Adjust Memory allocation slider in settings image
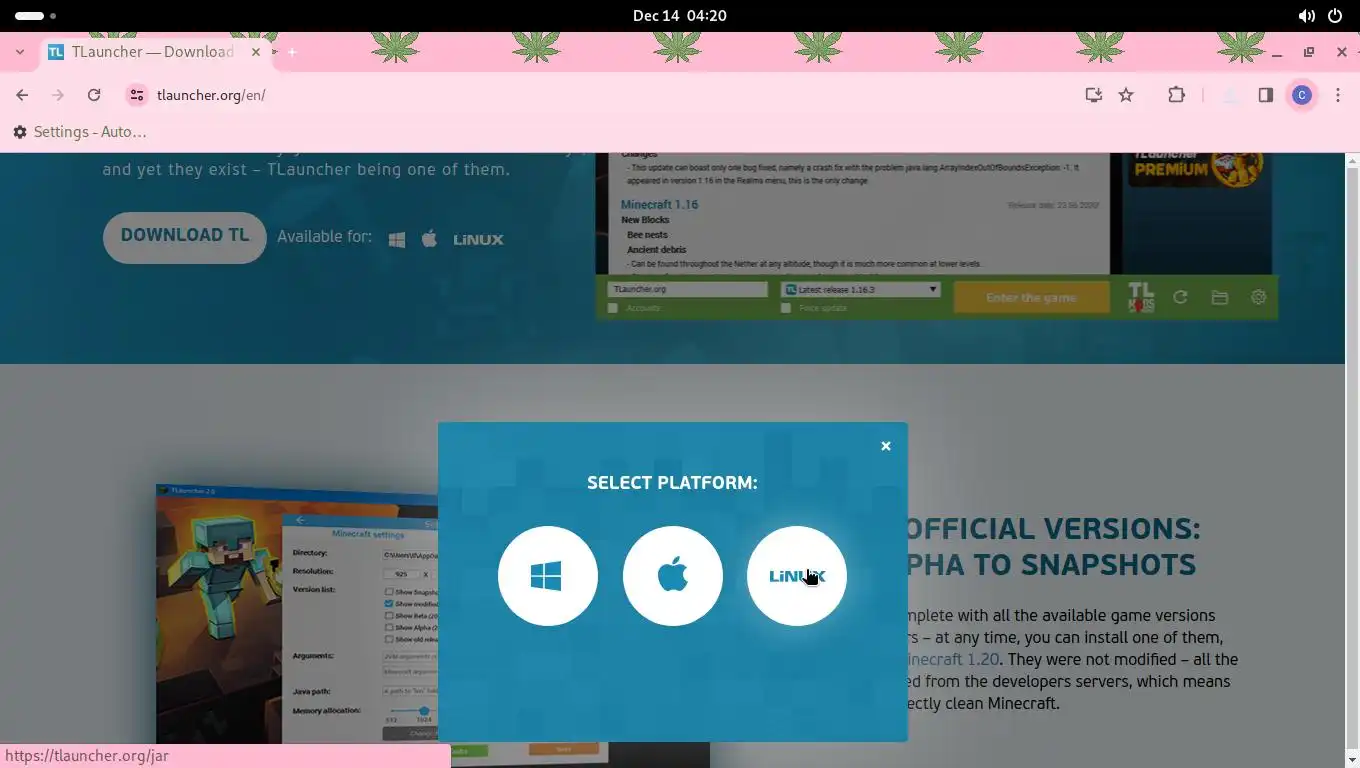Screen dimensions: 1360x768 424,711
